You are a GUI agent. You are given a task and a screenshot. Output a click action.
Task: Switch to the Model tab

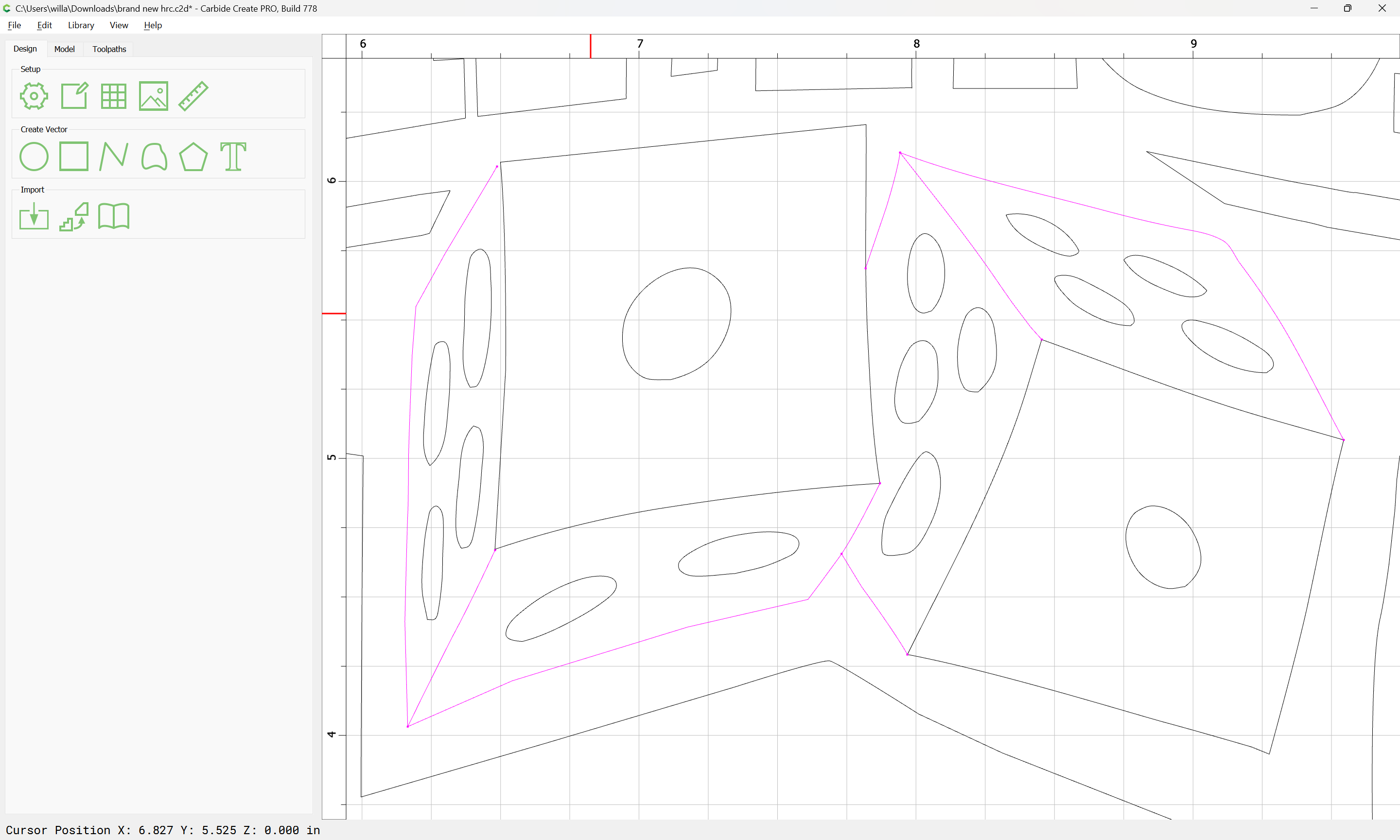point(65,49)
